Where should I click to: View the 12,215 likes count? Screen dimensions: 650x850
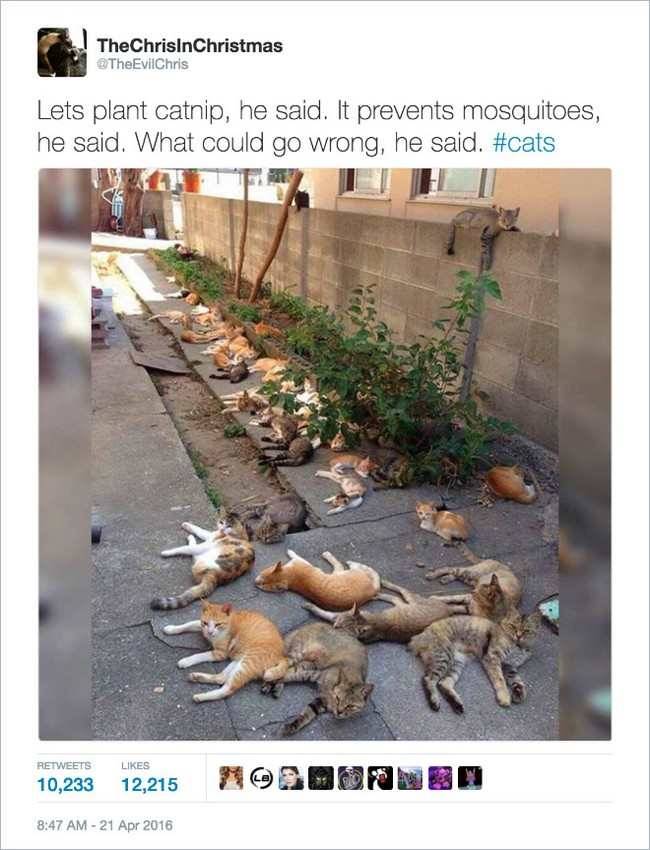(149, 784)
